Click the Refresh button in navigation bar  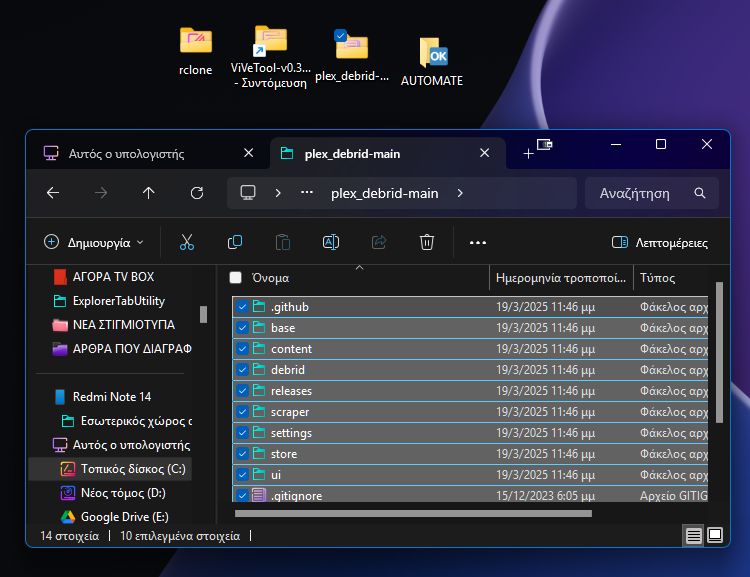tap(197, 193)
